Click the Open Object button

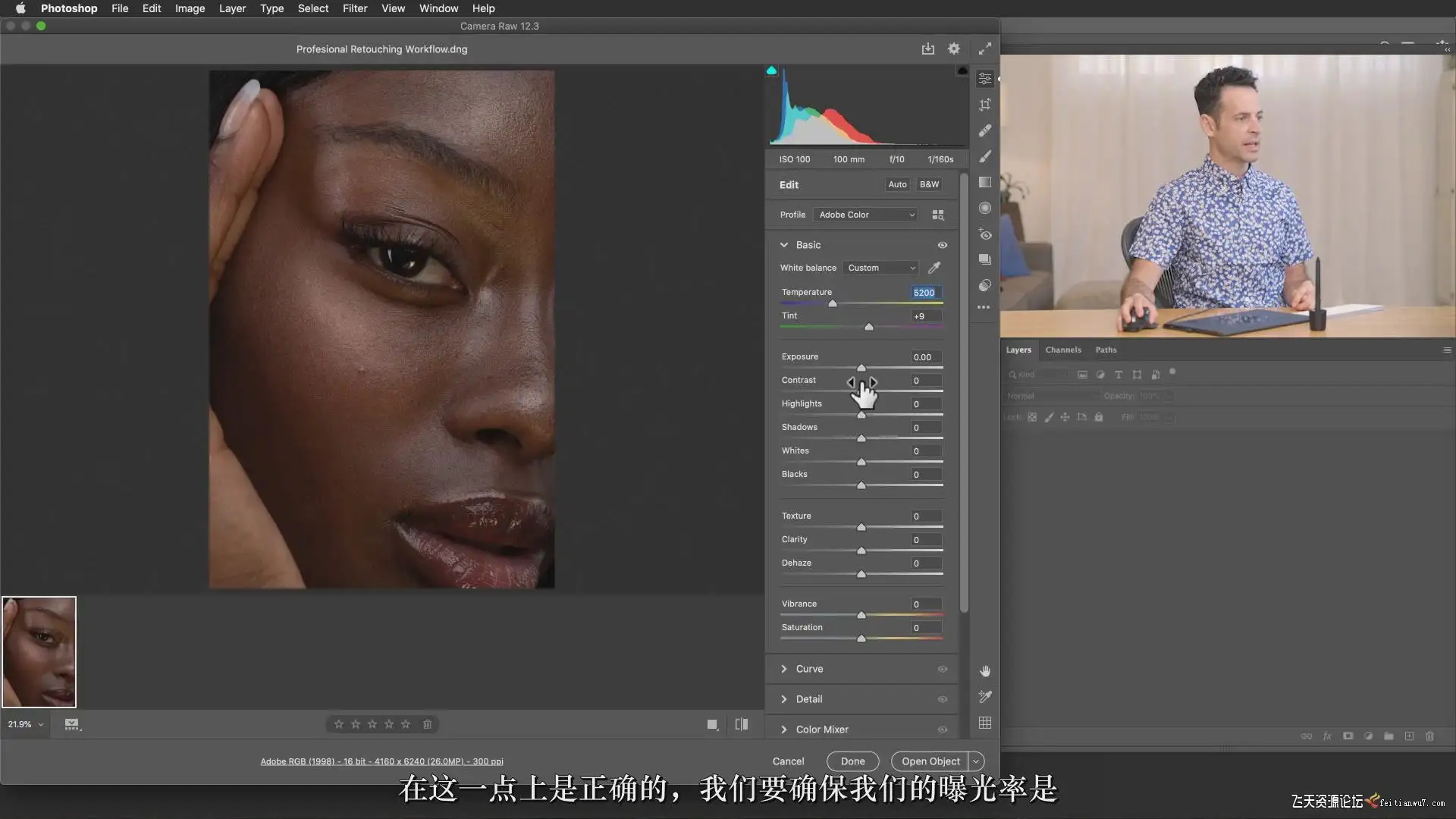[x=930, y=761]
